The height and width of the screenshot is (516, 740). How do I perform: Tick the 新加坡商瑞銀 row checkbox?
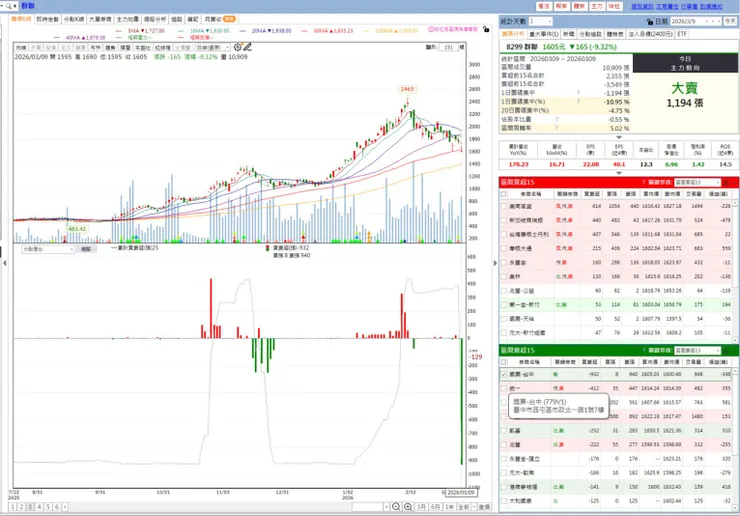[504, 220]
